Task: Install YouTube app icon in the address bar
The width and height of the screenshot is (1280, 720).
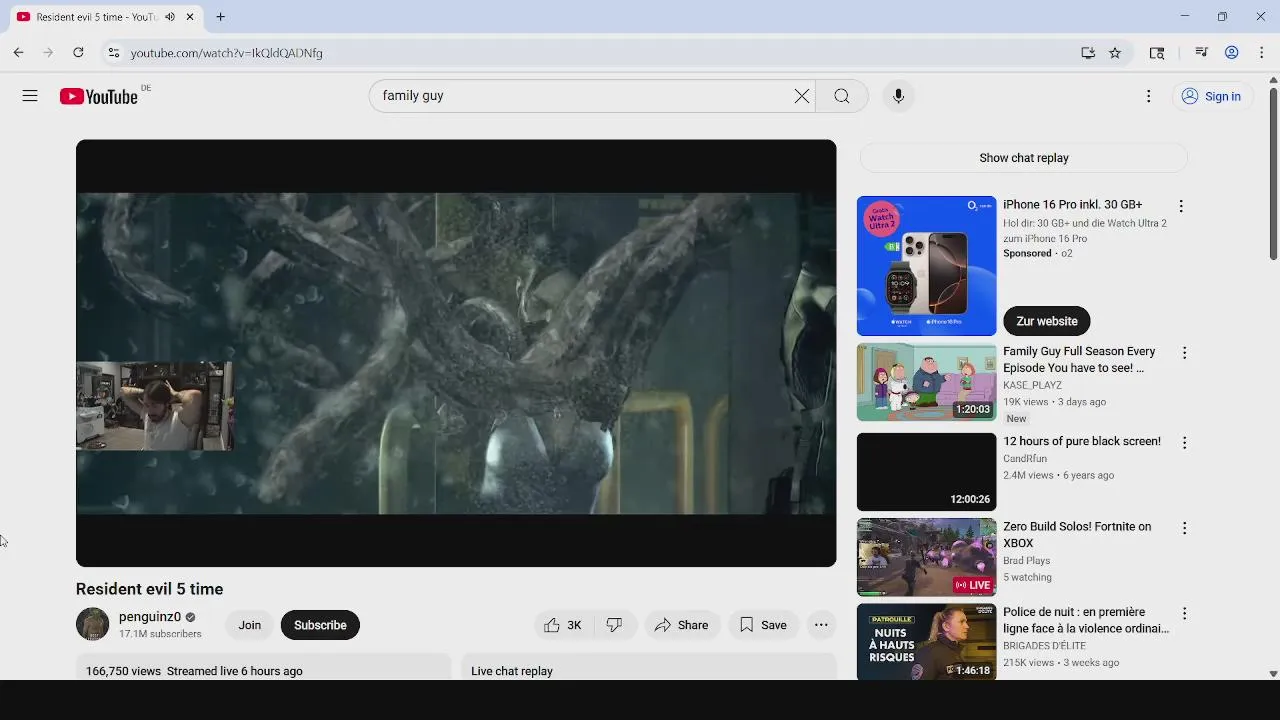Action: point(1088,53)
